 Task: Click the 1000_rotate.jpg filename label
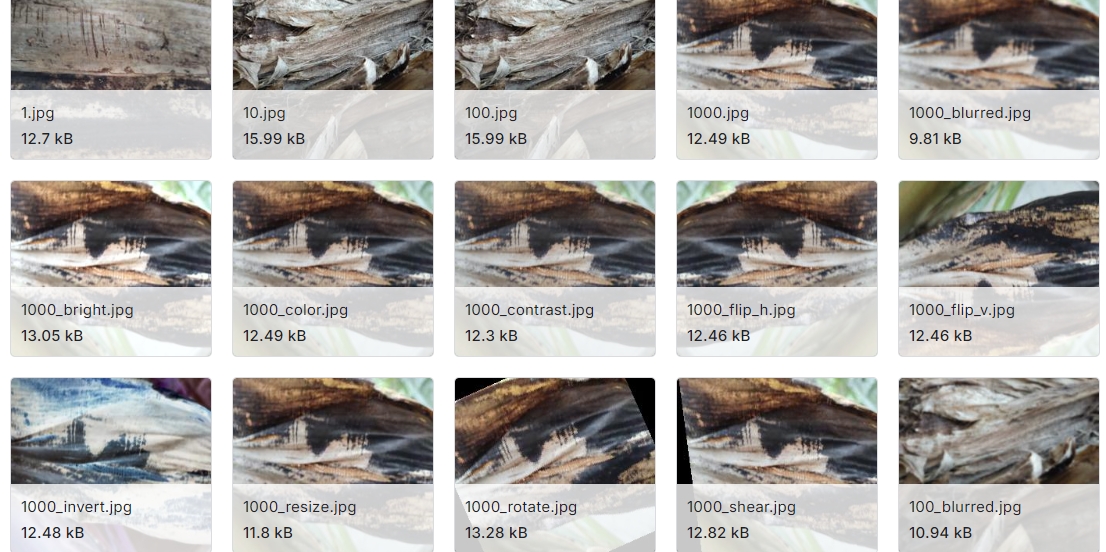521,507
